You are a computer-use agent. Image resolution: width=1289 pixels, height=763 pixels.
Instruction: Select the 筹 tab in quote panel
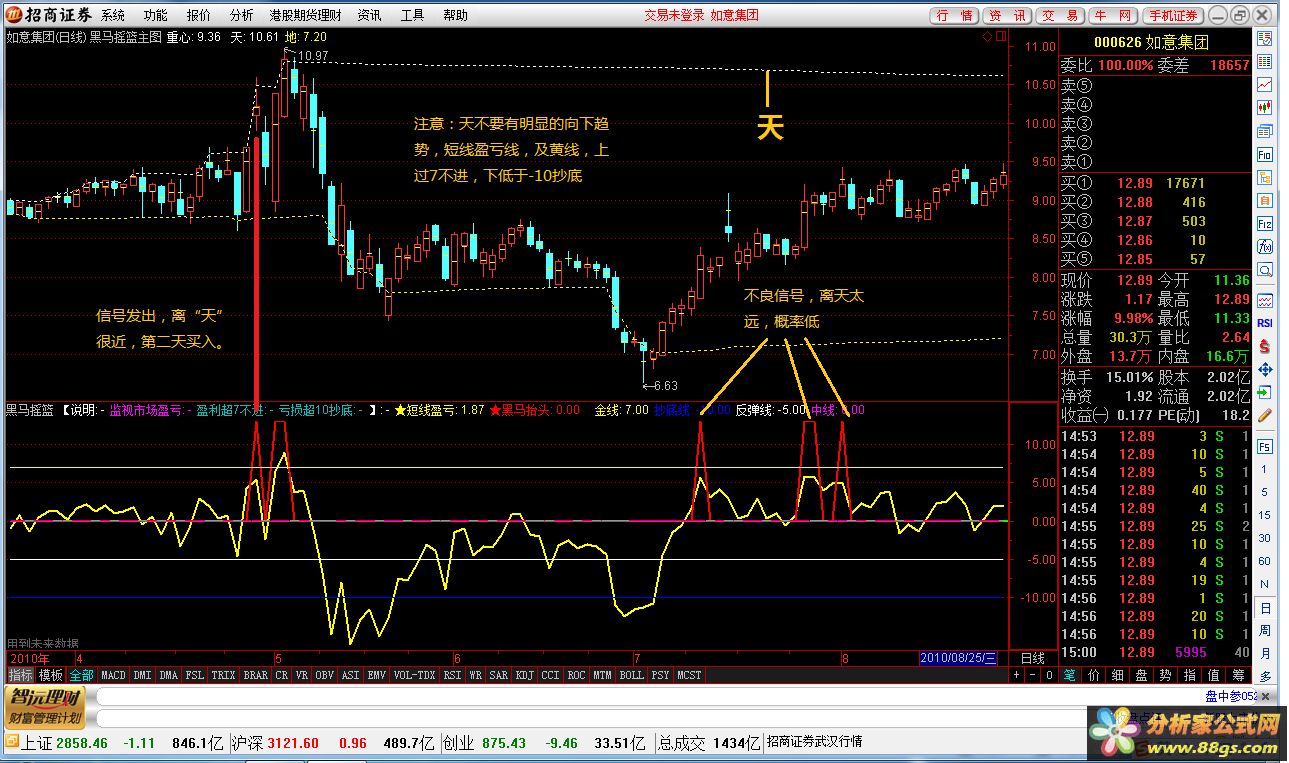coord(1238,675)
